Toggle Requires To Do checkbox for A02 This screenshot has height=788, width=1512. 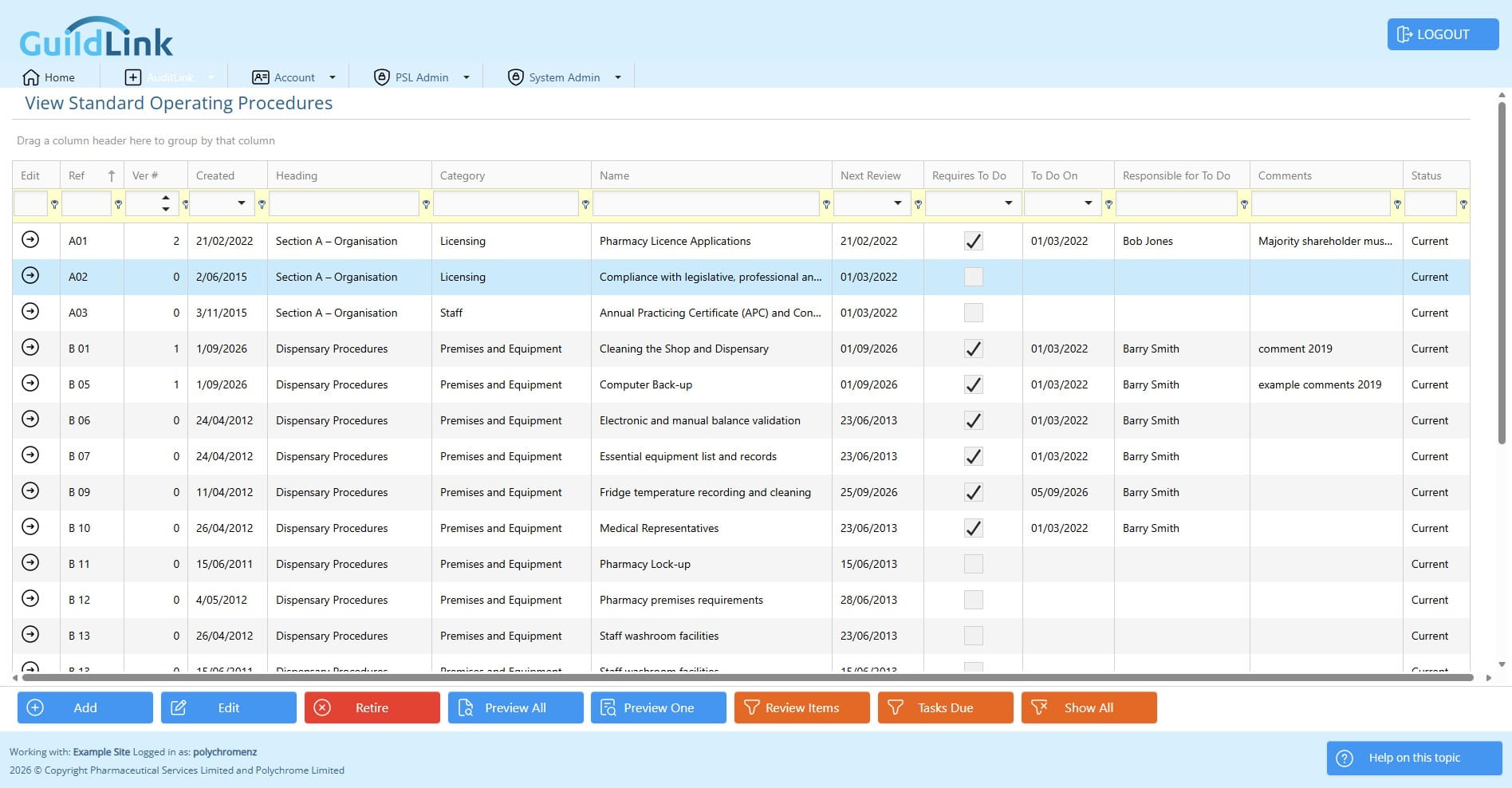coord(974,277)
